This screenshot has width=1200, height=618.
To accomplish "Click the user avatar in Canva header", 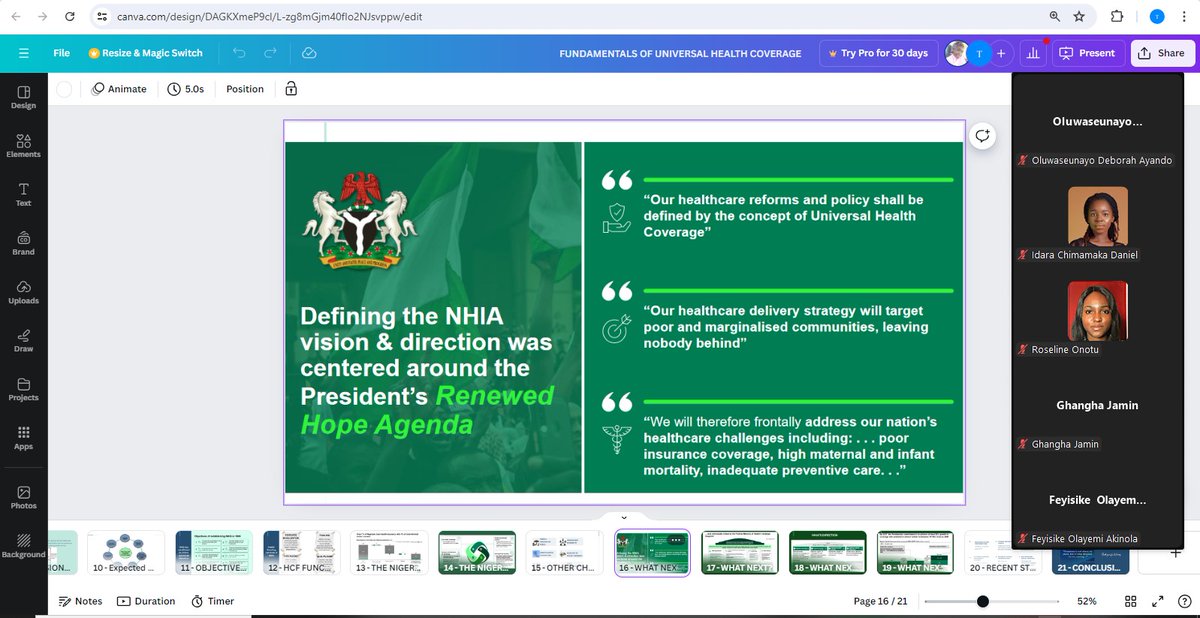I will [x=957, y=53].
